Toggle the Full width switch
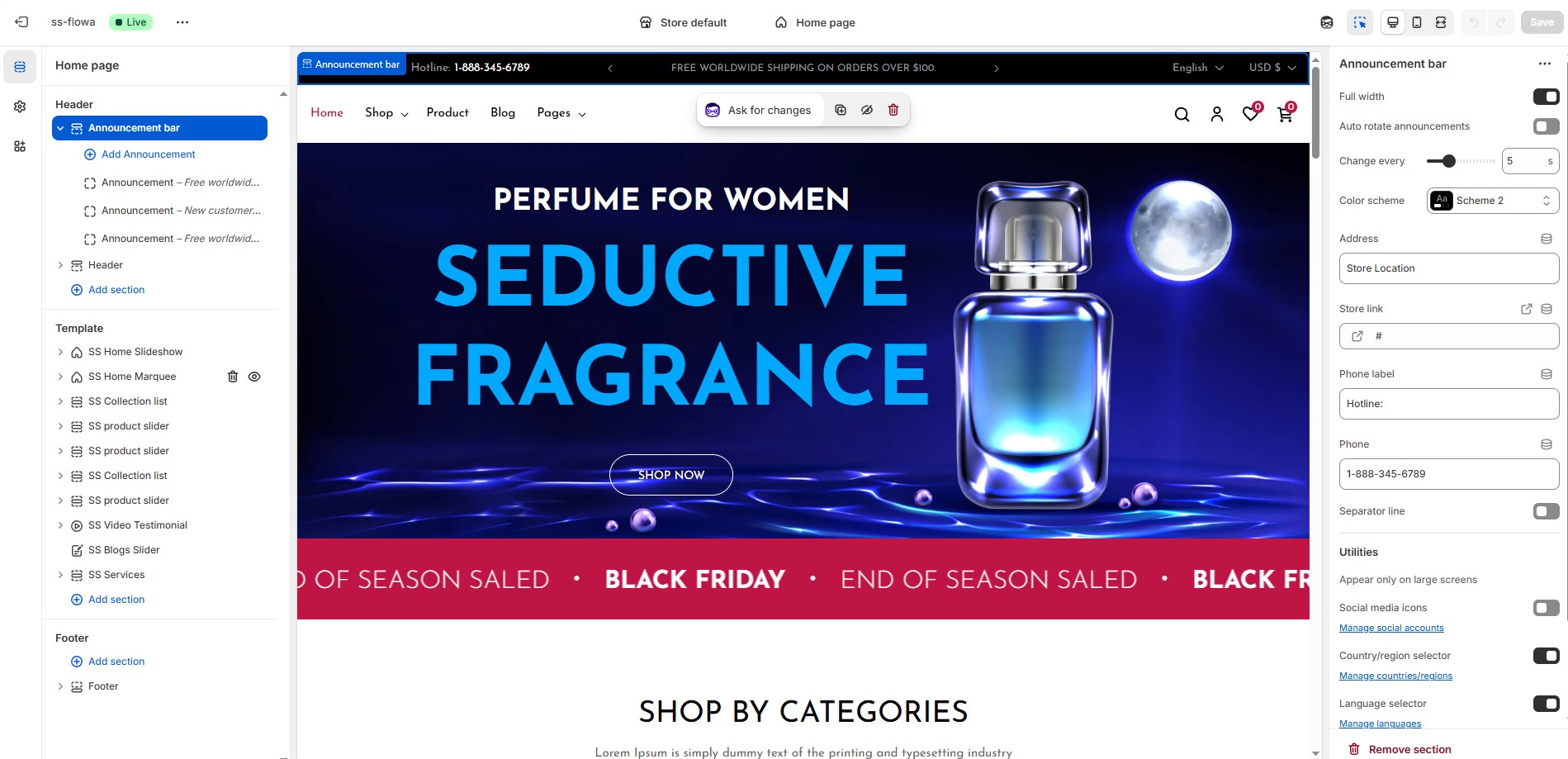The image size is (1568, 759). click(1546, 97)
